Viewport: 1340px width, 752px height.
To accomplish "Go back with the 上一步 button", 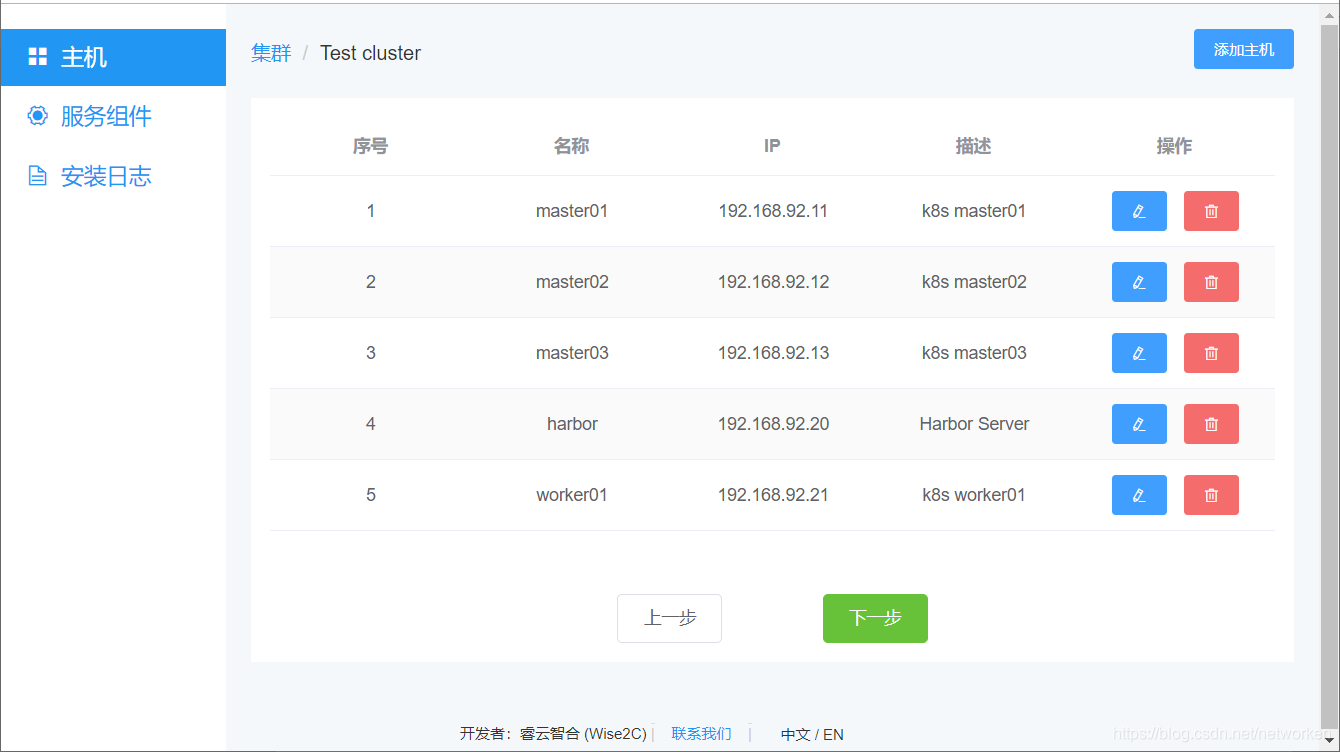I will coord(669,618).
